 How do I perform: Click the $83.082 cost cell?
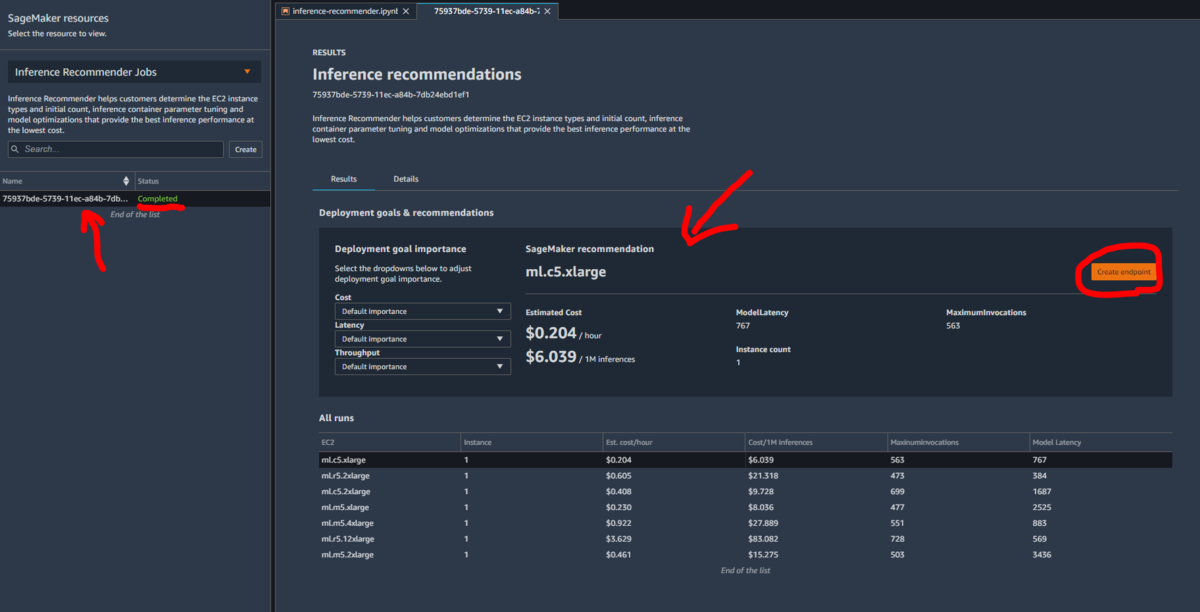[762, 538]
